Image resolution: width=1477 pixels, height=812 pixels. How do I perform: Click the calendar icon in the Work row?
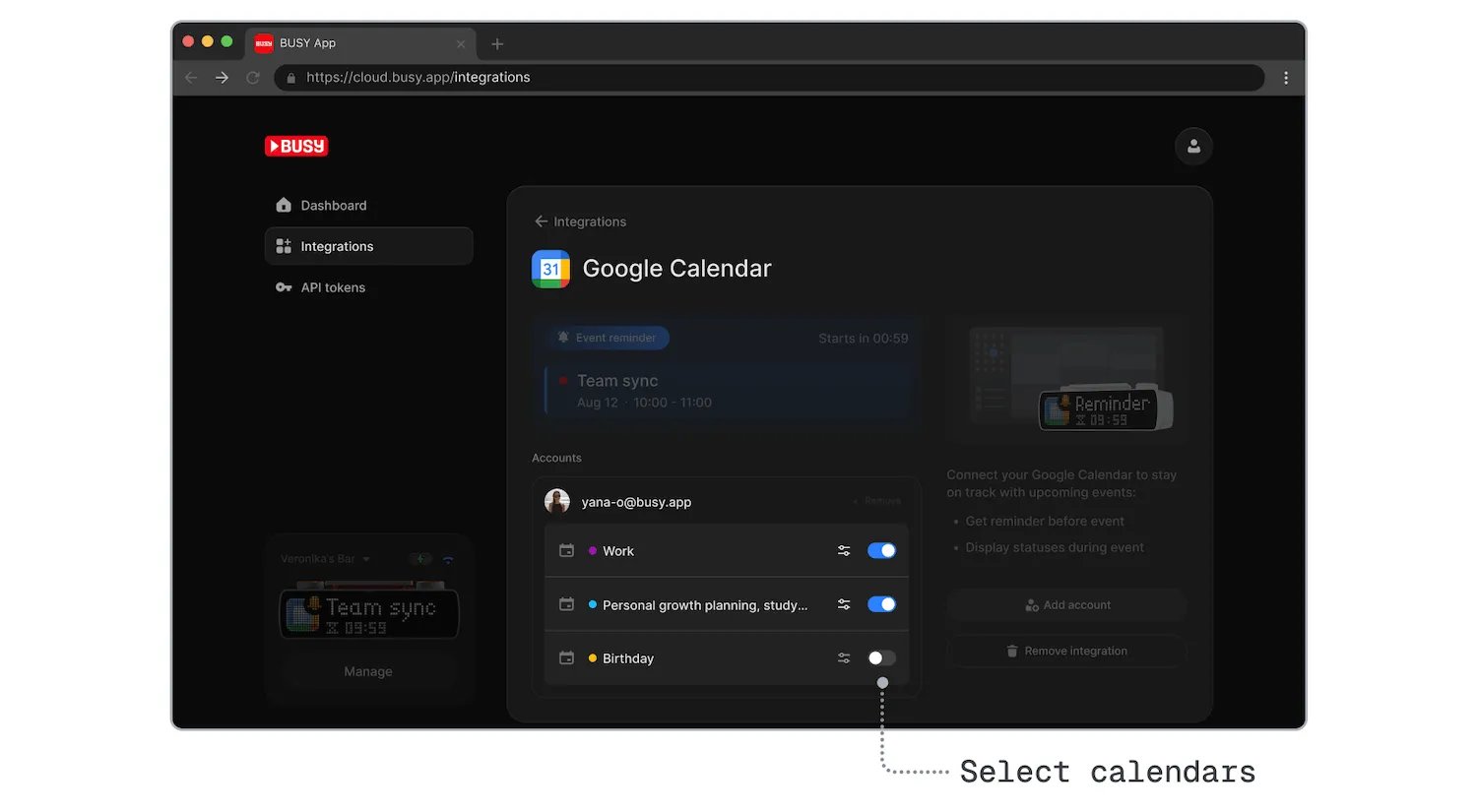[x=566, y=551]
